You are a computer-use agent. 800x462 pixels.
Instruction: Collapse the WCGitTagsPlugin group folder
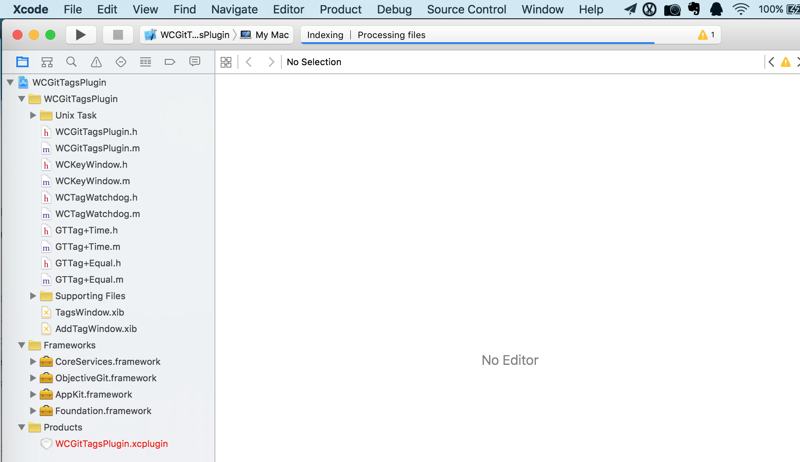tap(21, 99)
